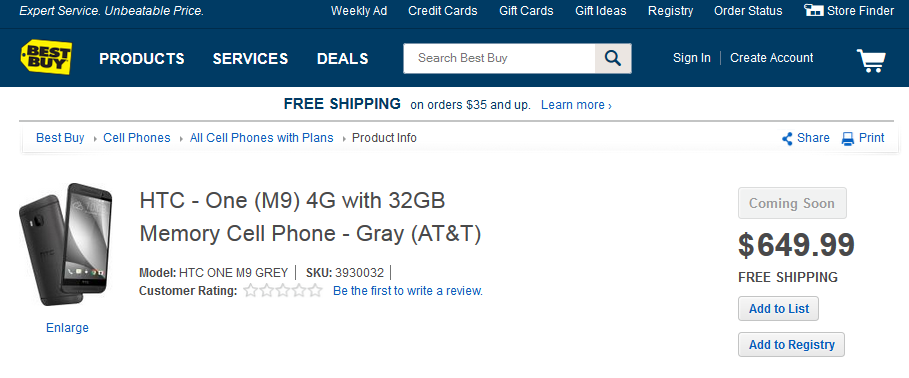The width and height of the screenshot is (909, 378).
Task: Click the Print printer icon
Action: (848, 139)
